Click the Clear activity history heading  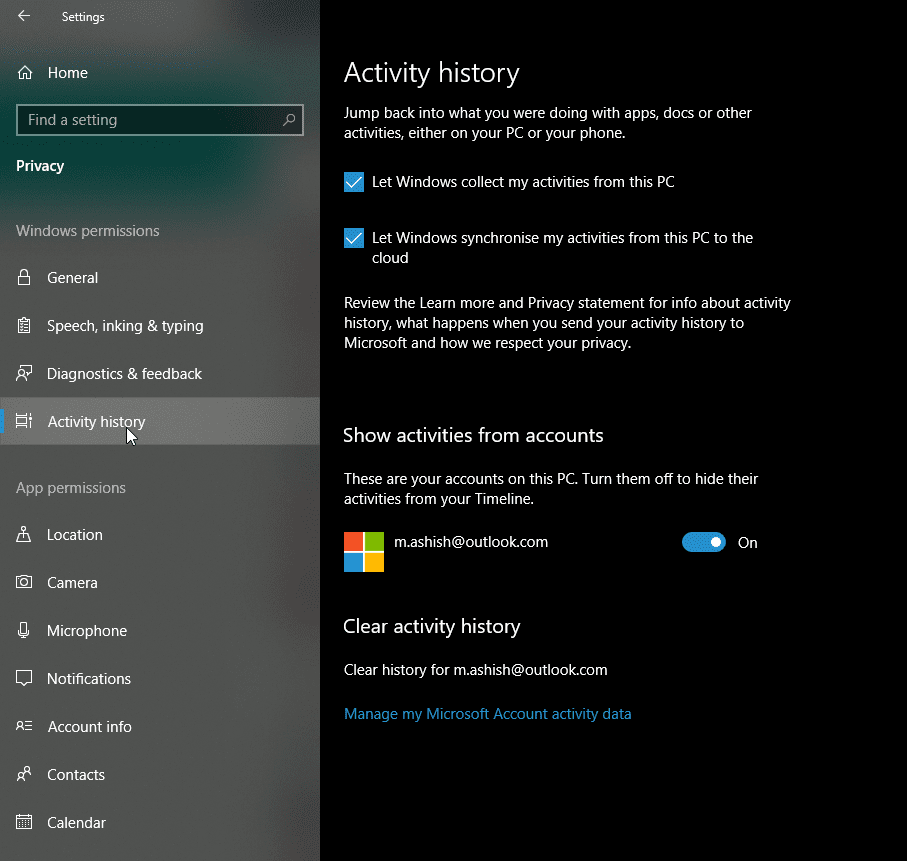(x=432, y=626)
